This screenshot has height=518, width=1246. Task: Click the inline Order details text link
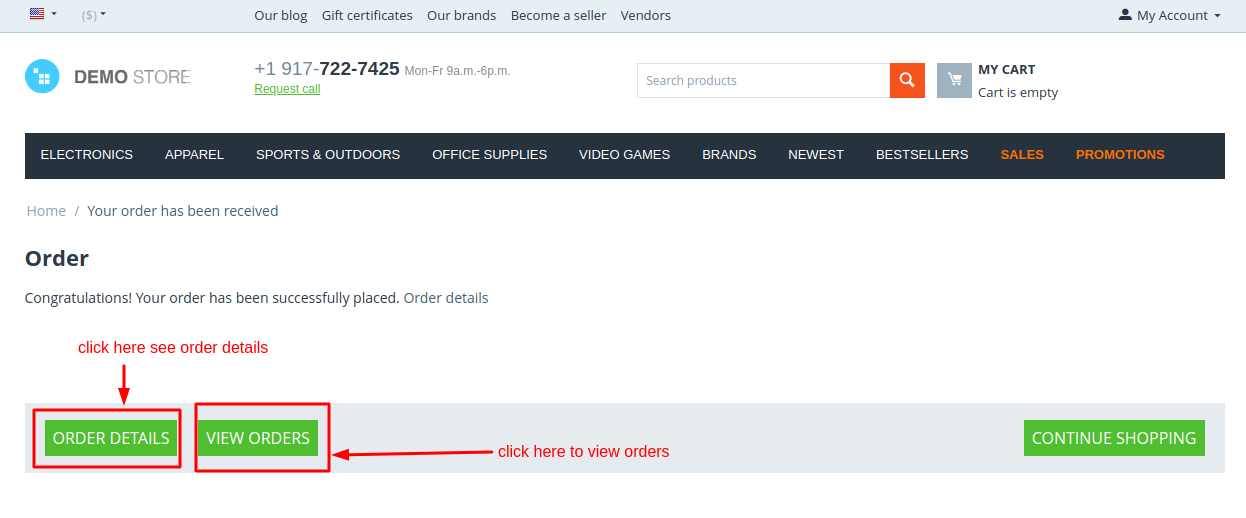(446, 298)
